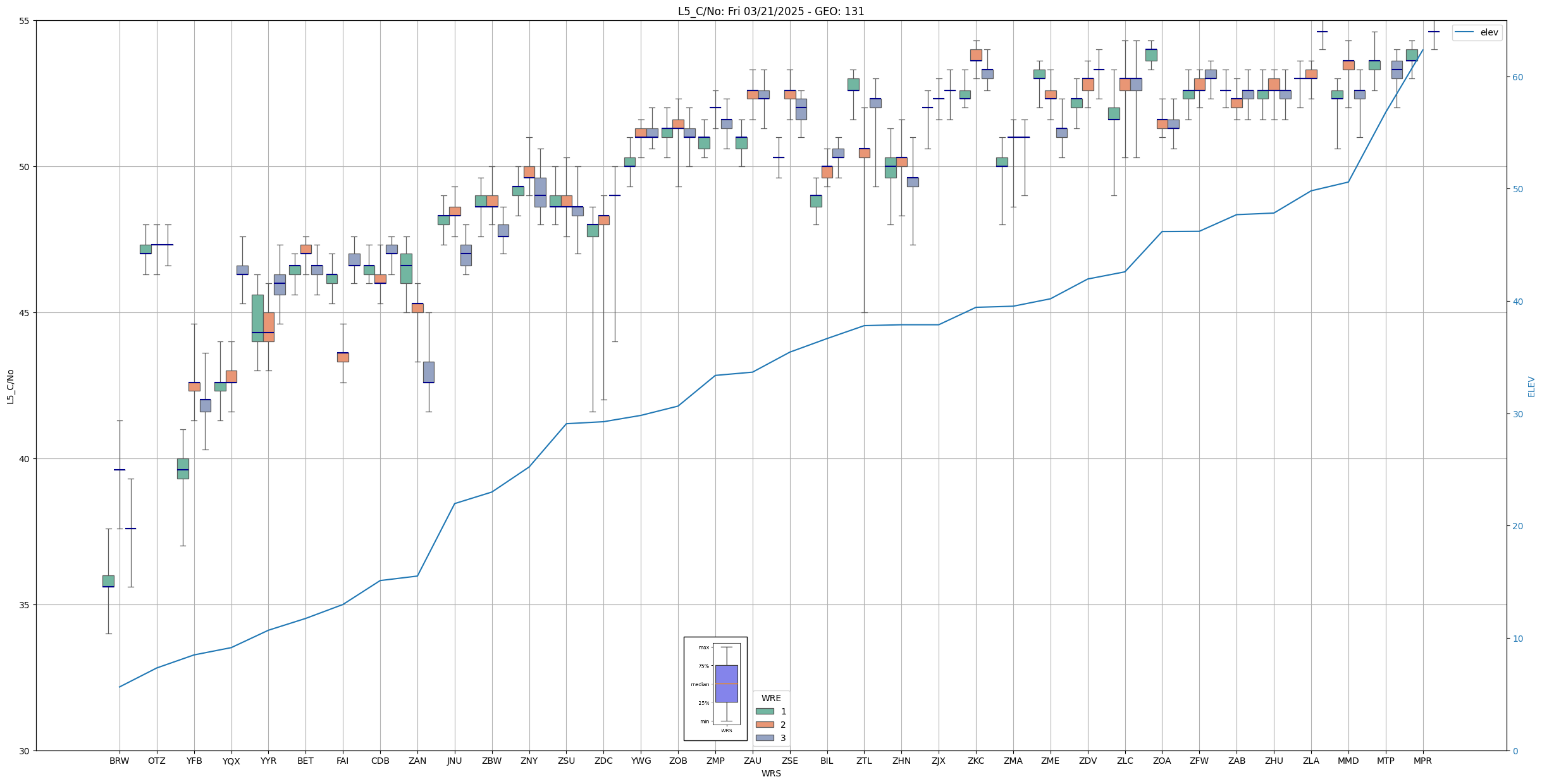
Task: Click the WRS x-axis label
Action: [770, 773]
